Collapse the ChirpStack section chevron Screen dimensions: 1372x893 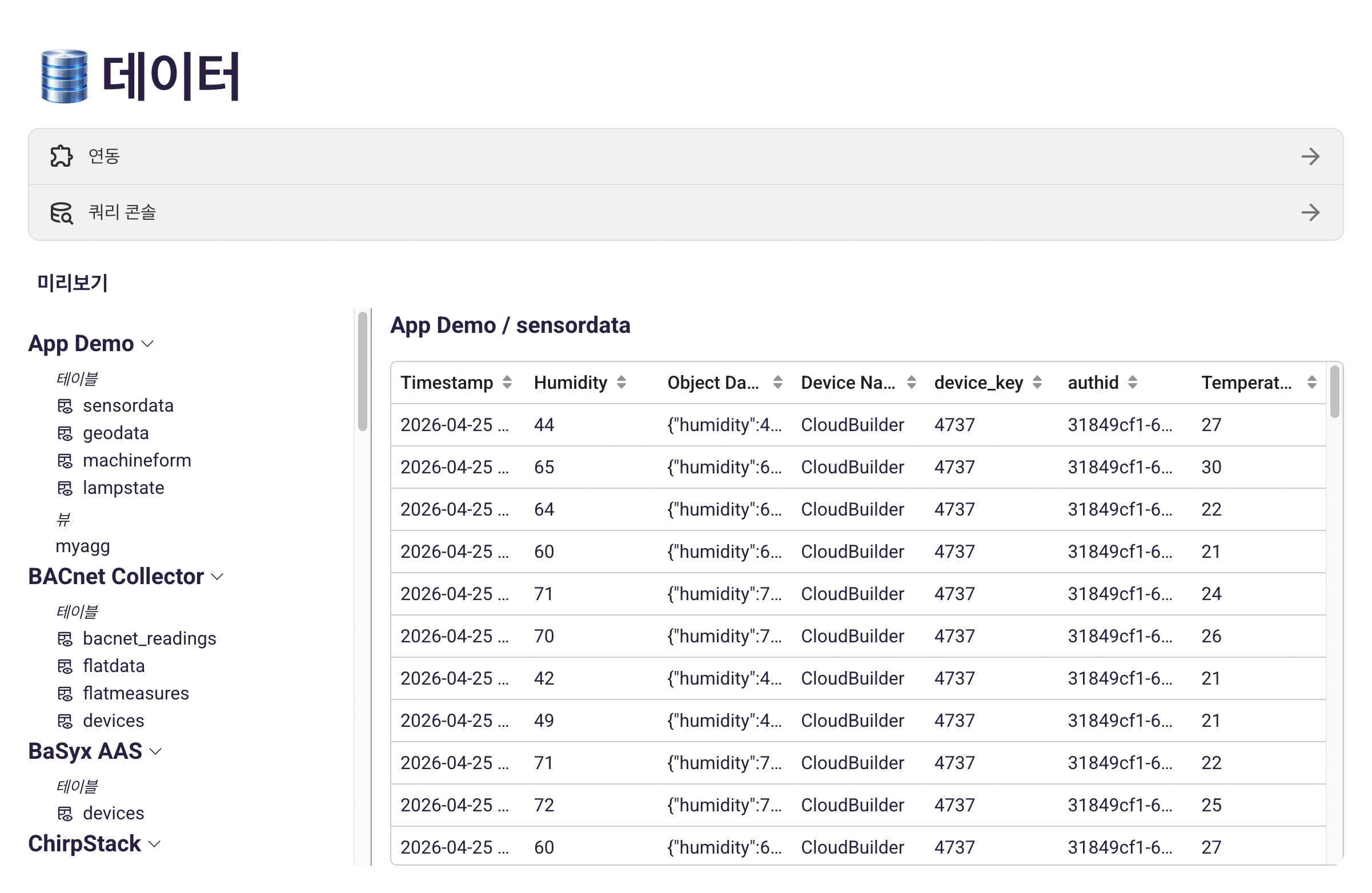pyautogui.click(x=154, y=844)
